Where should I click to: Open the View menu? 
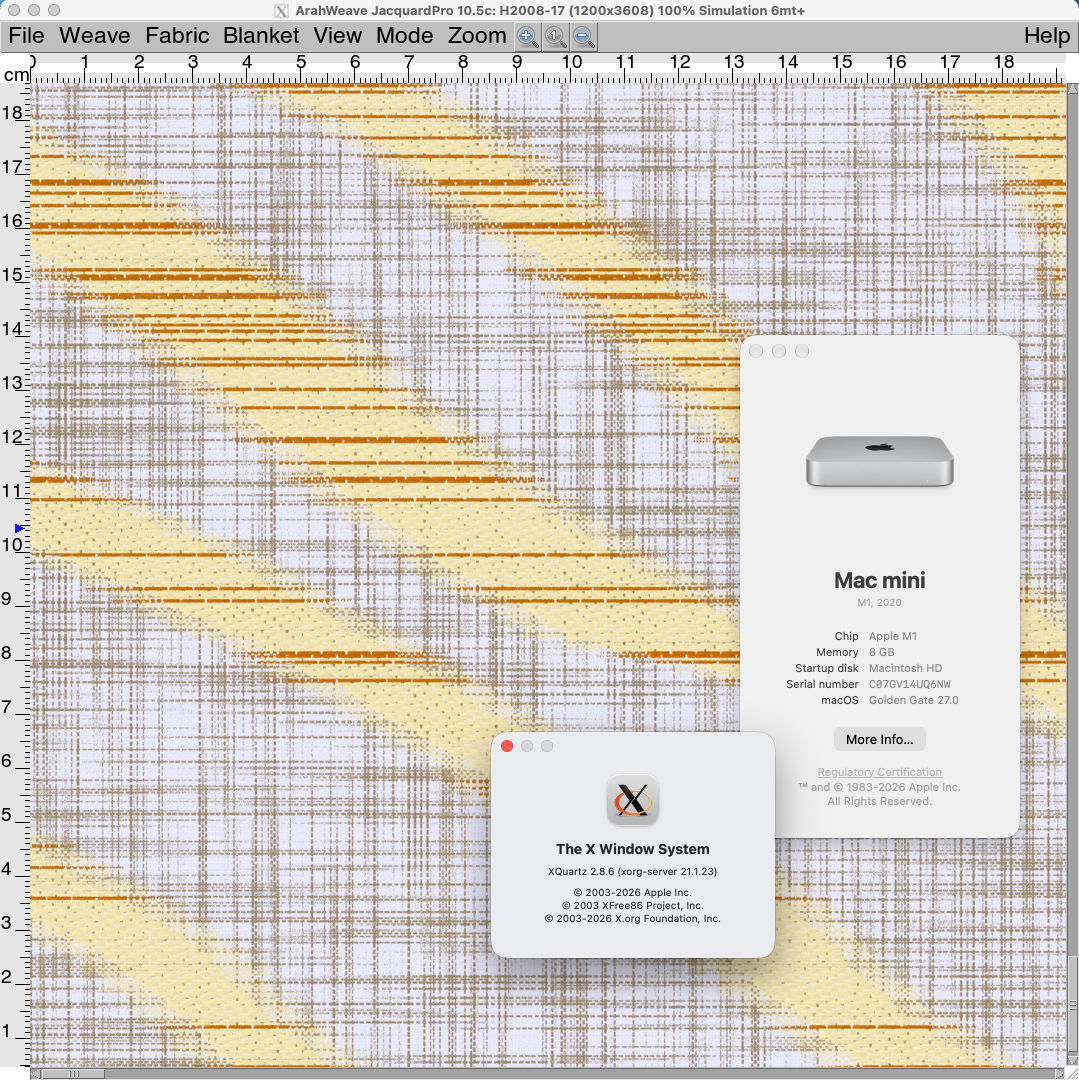point(337,36)
